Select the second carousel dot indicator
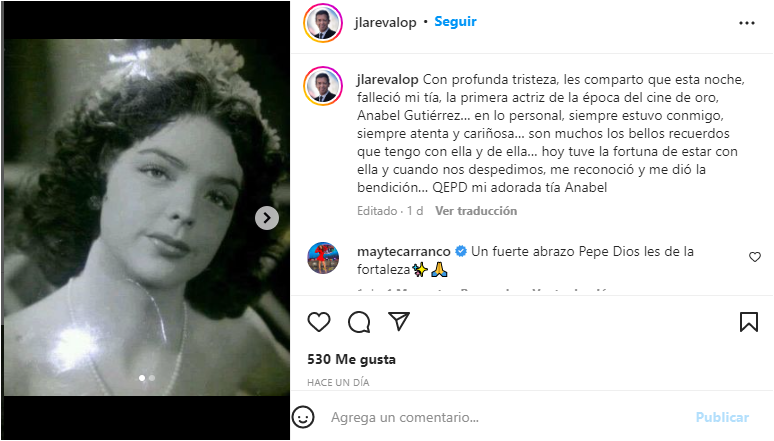Viewport: 774px width, 441px height. 152,378
